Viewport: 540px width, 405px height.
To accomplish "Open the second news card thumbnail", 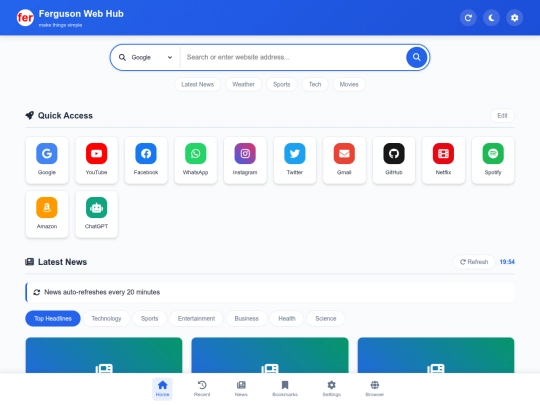I will [x=270, y=355].
